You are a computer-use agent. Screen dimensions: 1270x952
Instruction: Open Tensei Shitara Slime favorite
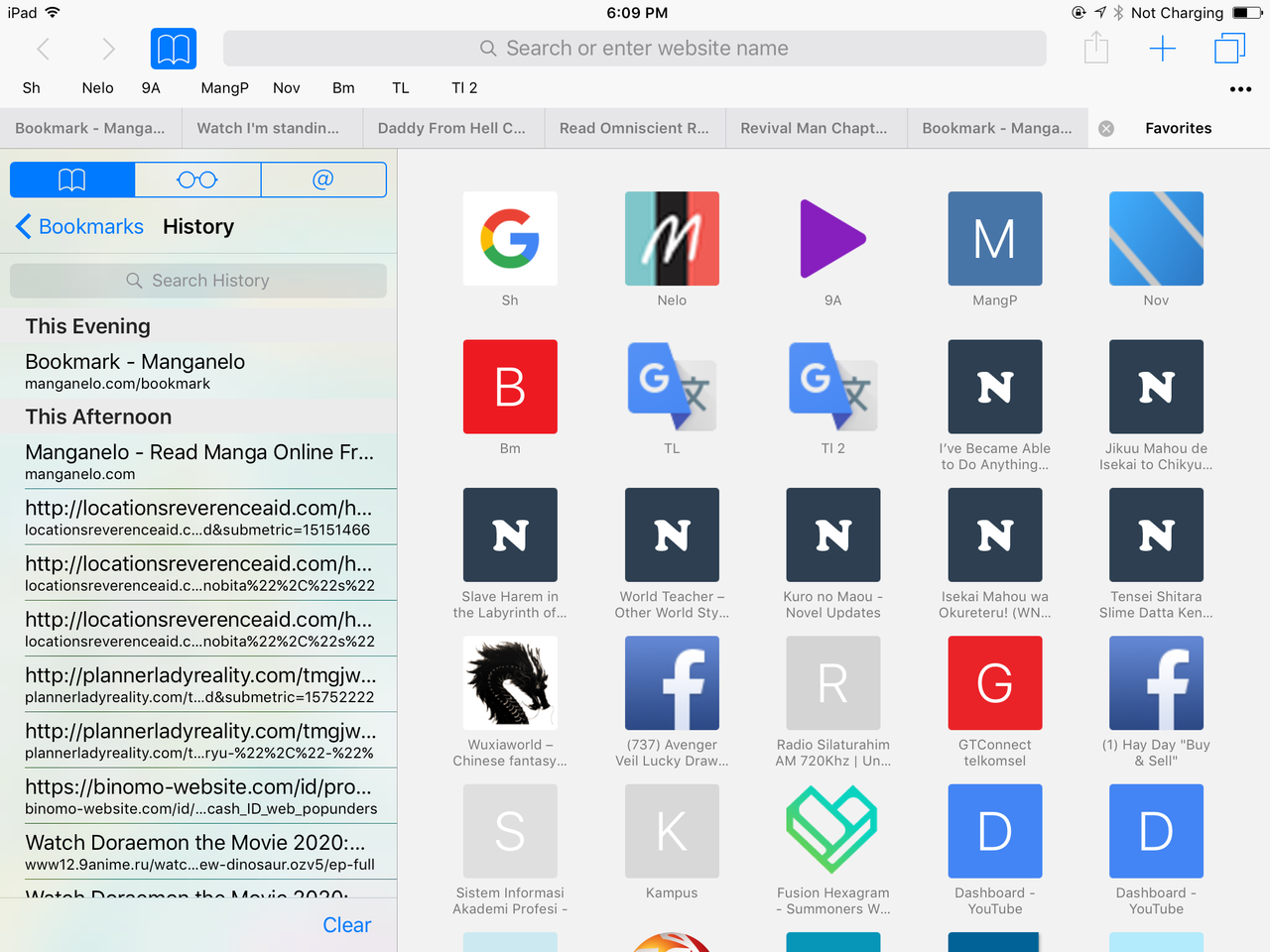1157,535
